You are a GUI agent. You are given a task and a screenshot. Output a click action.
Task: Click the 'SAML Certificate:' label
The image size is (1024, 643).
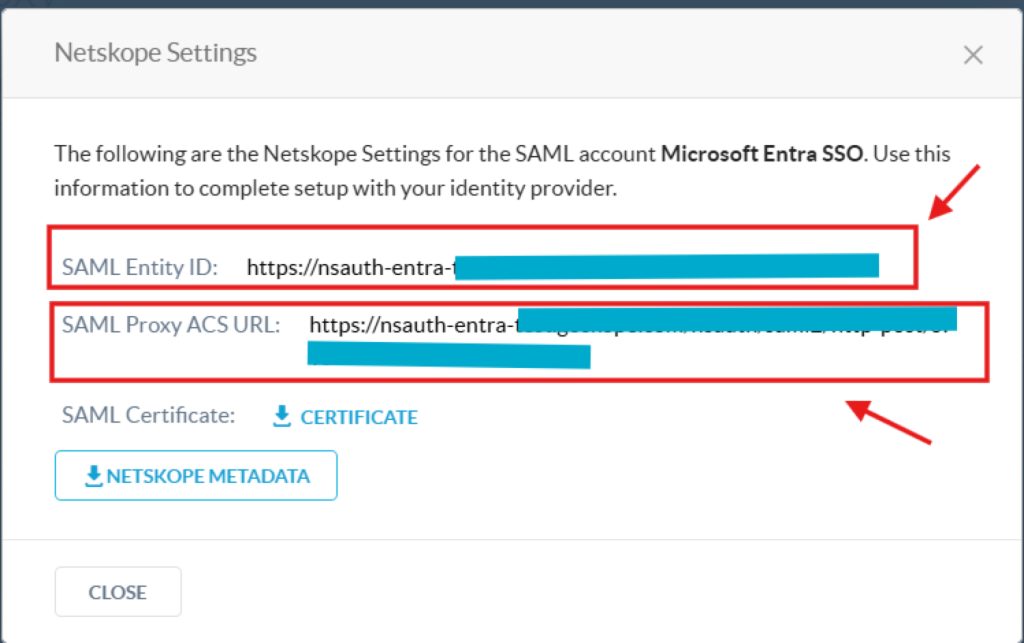pos(148,415)
